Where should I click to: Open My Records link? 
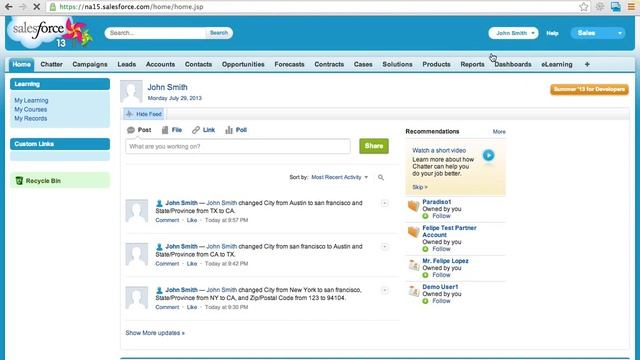31,118
